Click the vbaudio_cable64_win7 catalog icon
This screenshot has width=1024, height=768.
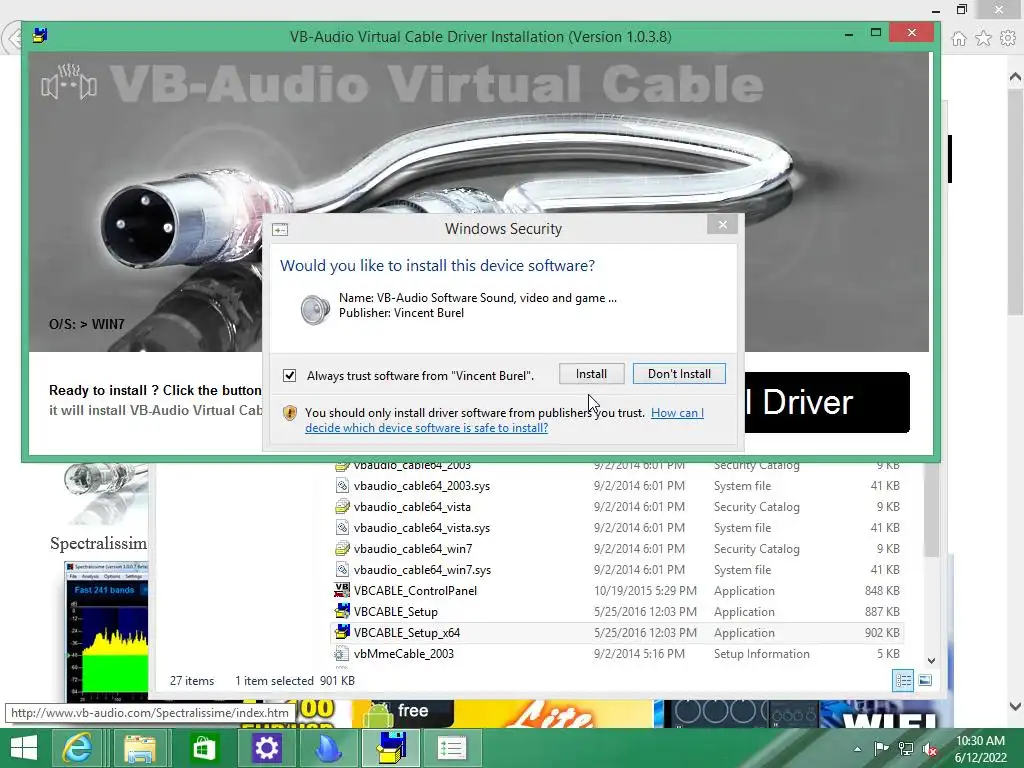342,549
